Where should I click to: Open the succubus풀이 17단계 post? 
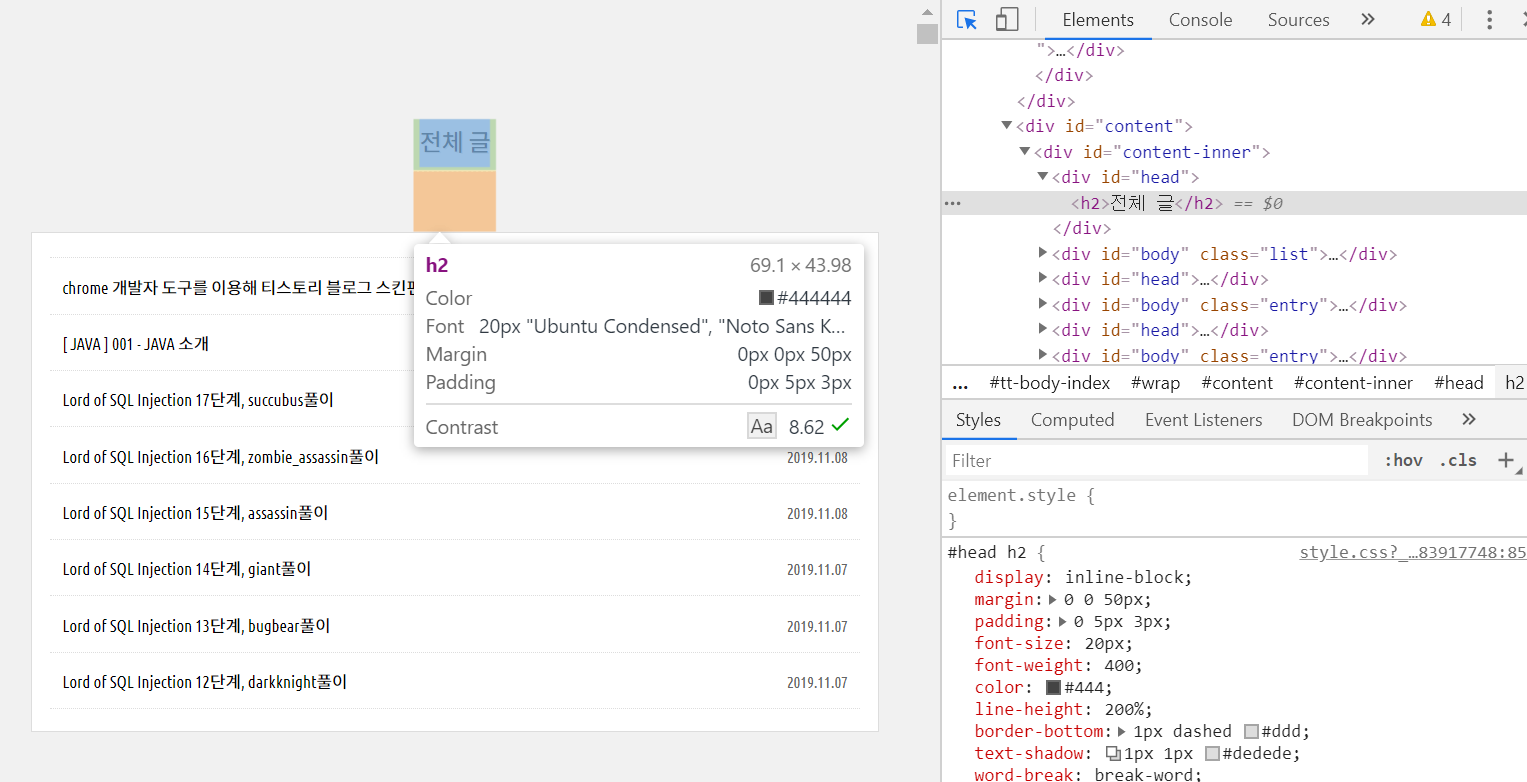197,400
